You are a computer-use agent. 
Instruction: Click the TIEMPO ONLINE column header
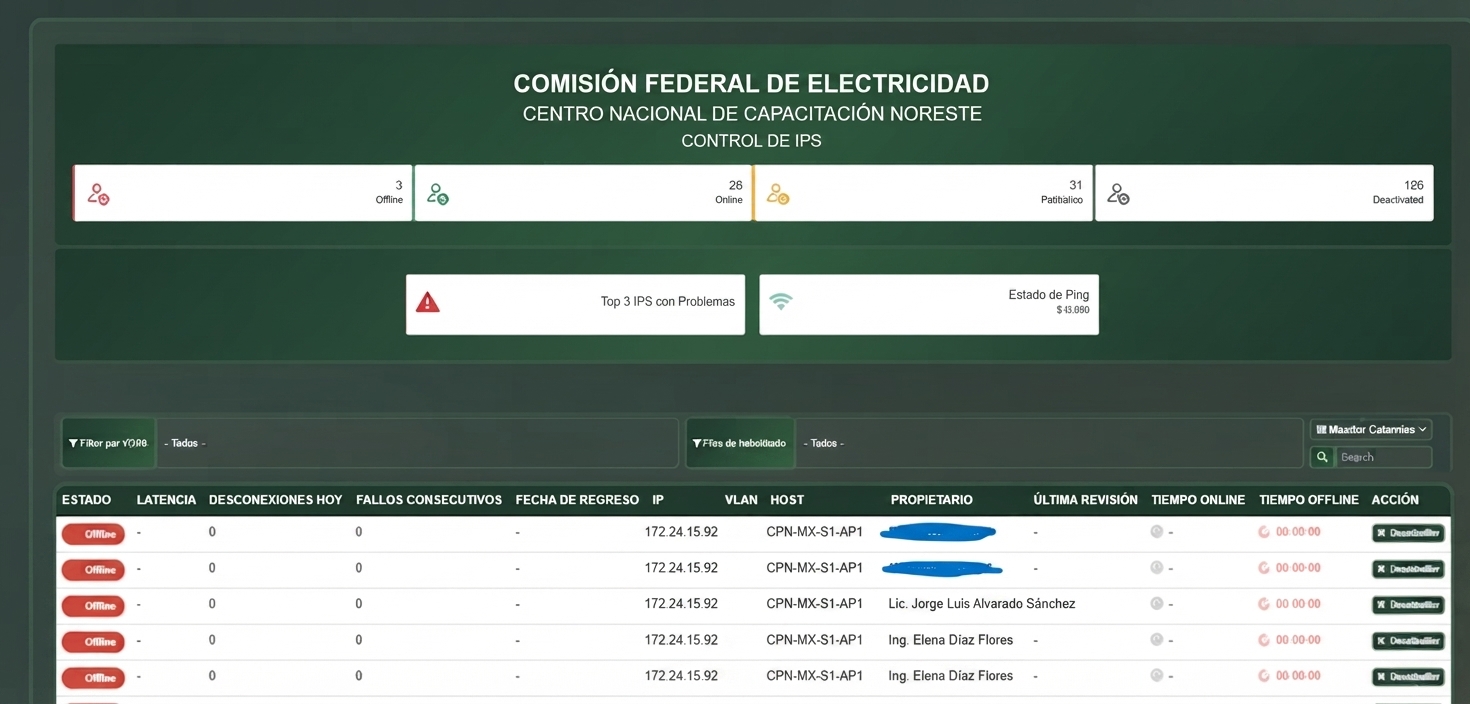1198,500
